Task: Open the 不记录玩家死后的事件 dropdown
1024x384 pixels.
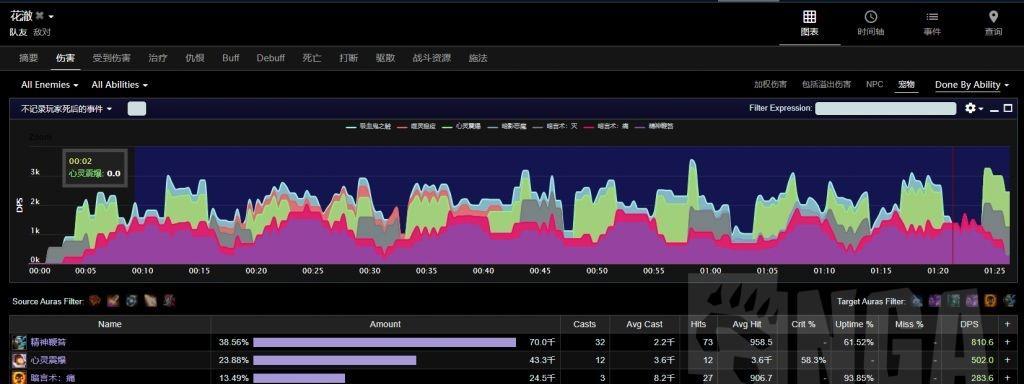Action: 67,109
